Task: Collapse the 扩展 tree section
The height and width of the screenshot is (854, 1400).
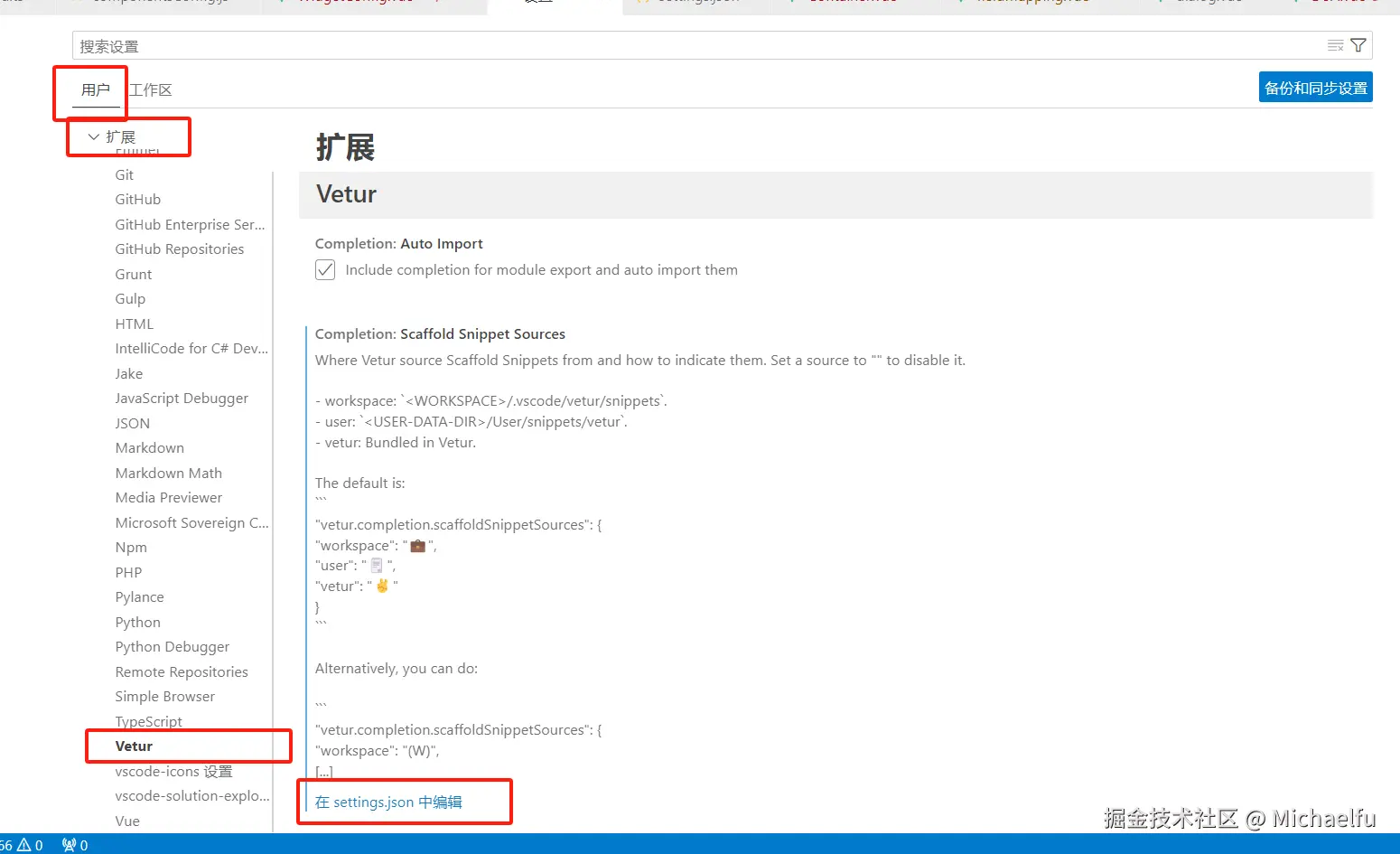Action: coord(93,137)
